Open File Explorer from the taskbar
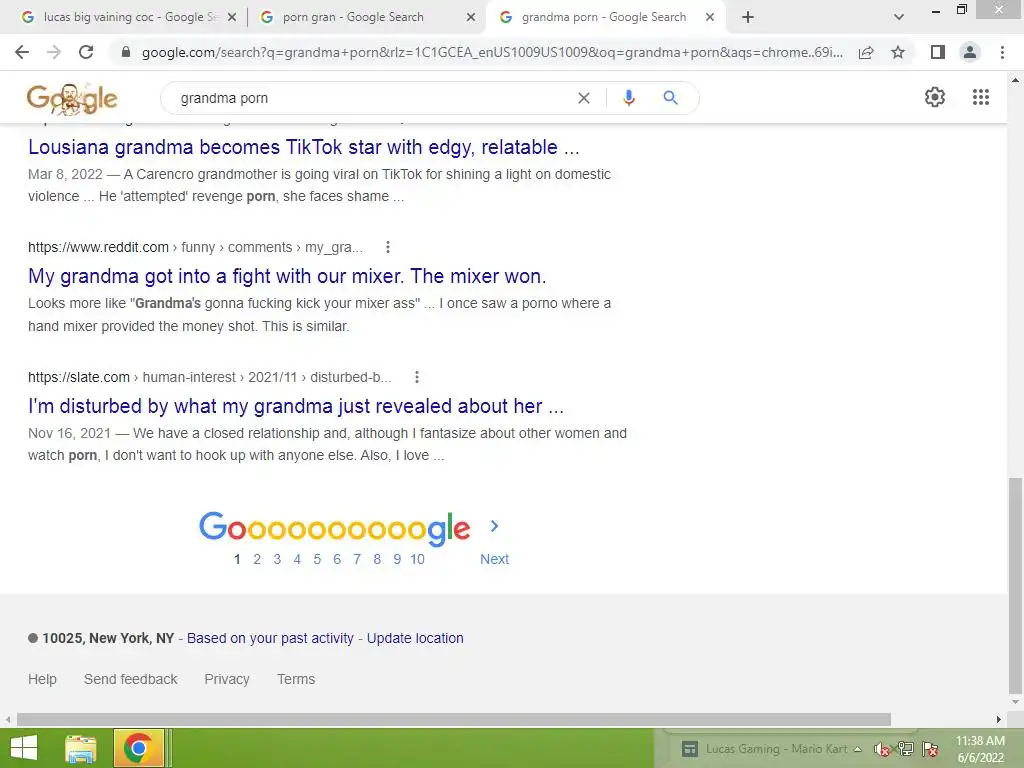Image resolution: width=1024 pixels, height=768 pixels. coord(81,748)
